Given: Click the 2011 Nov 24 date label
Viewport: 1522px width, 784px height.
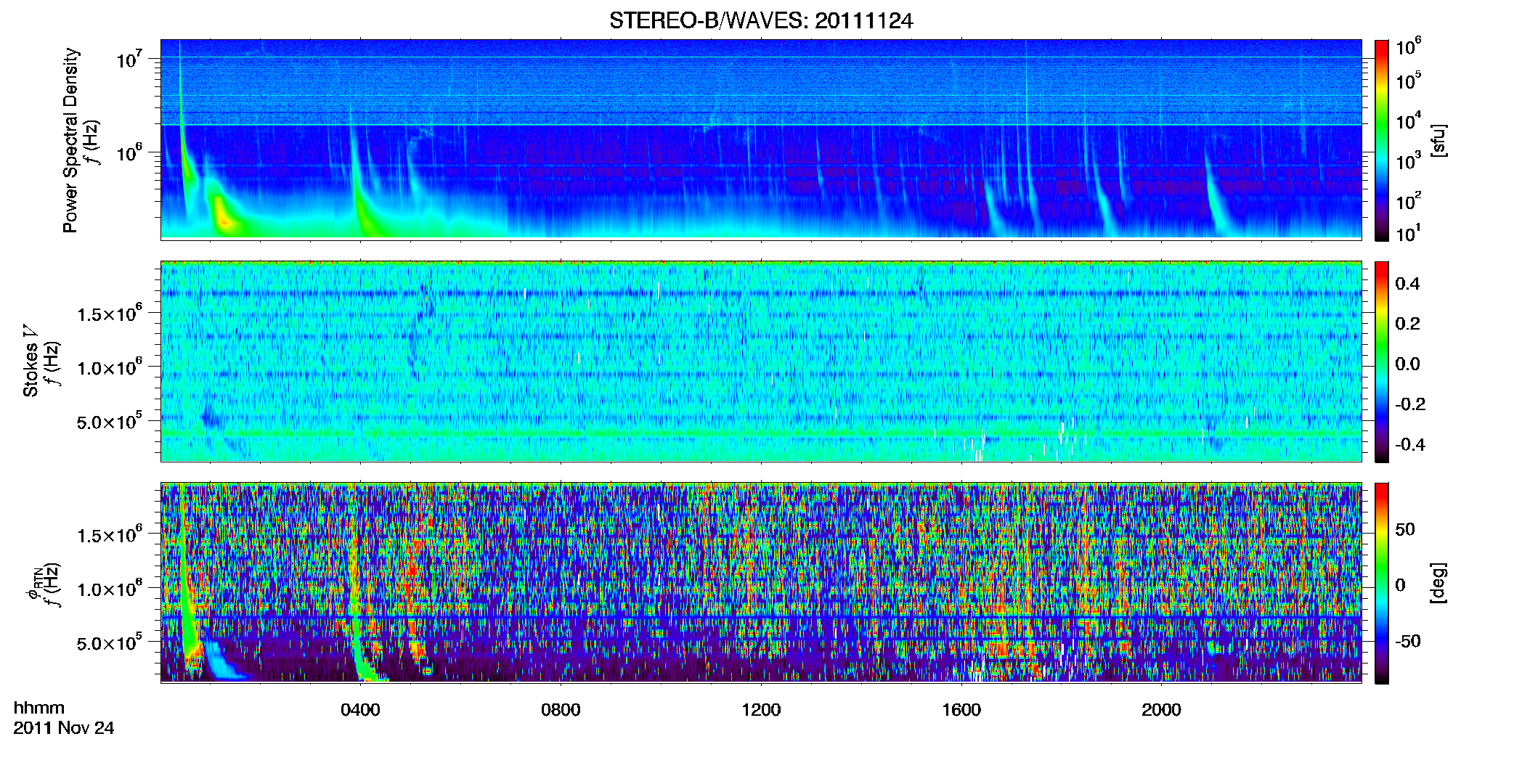Looking at the screenshot, I should 64,728.
